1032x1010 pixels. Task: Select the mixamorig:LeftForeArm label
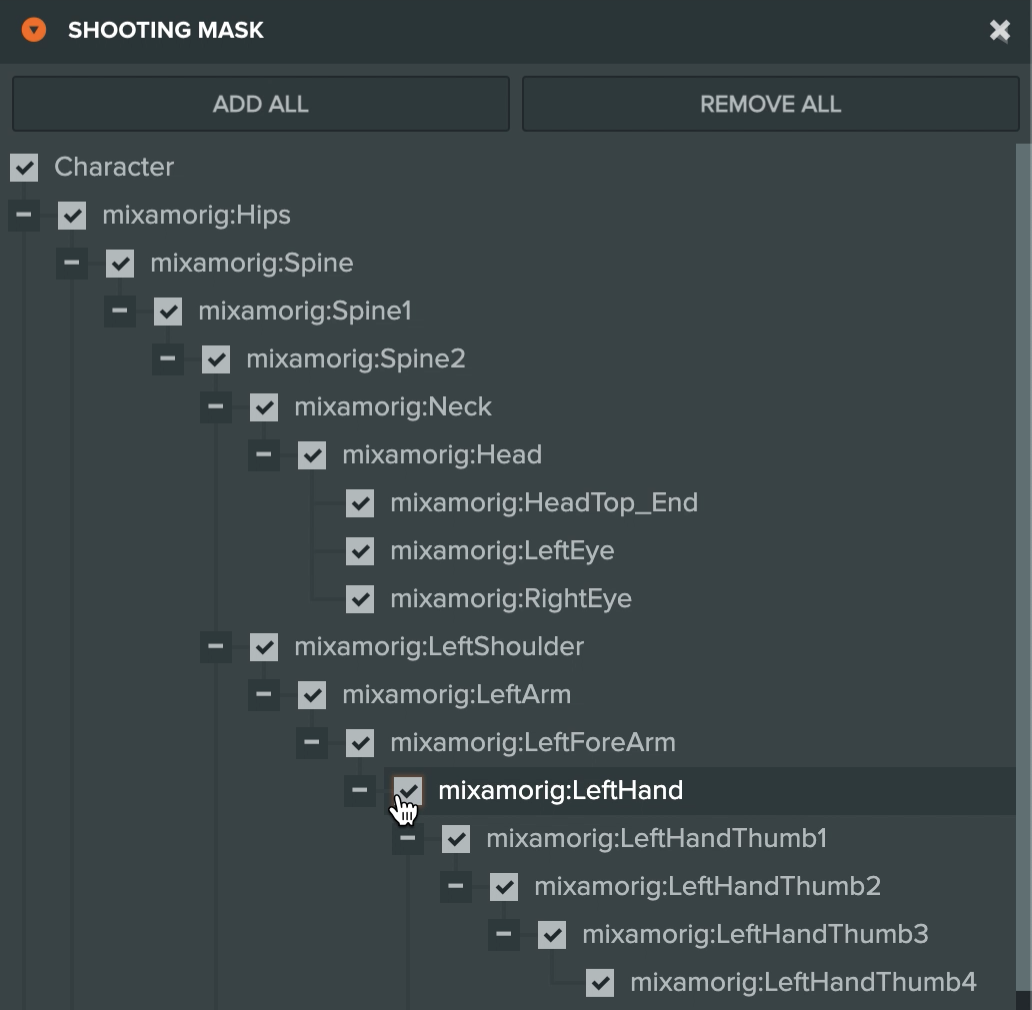pos(532,743)
